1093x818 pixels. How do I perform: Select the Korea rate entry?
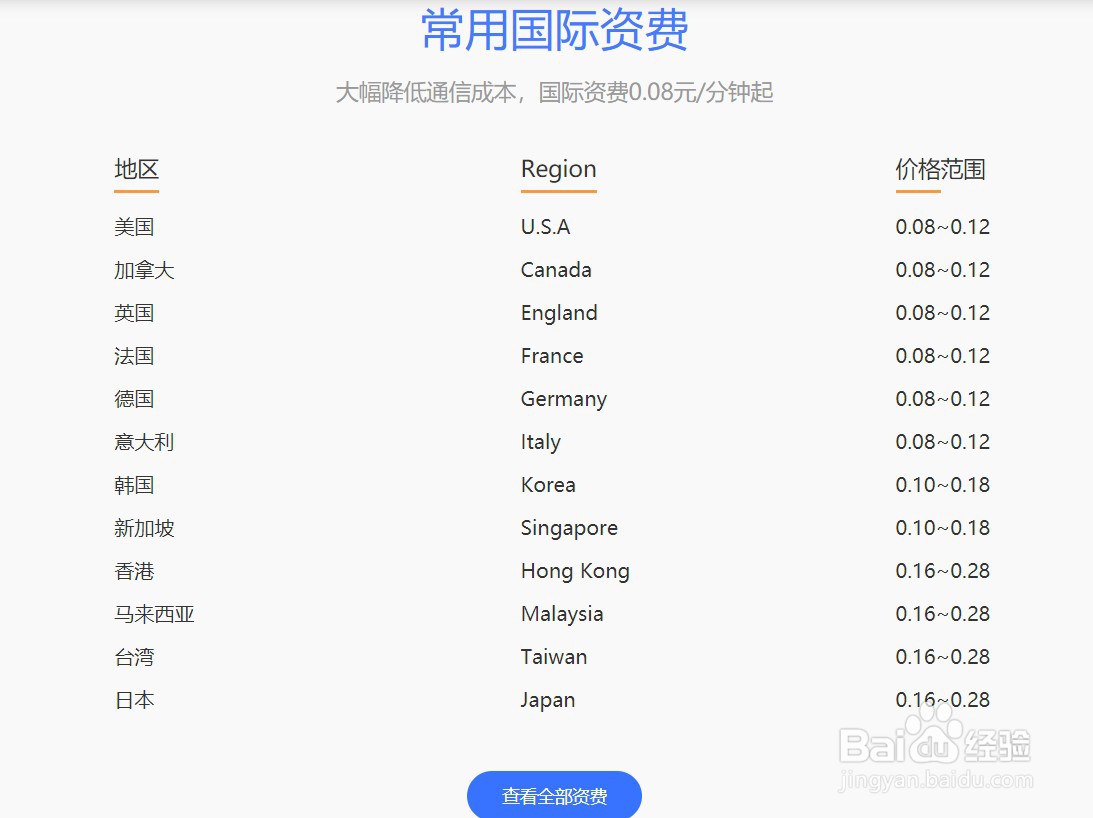(x=548, y=484)
